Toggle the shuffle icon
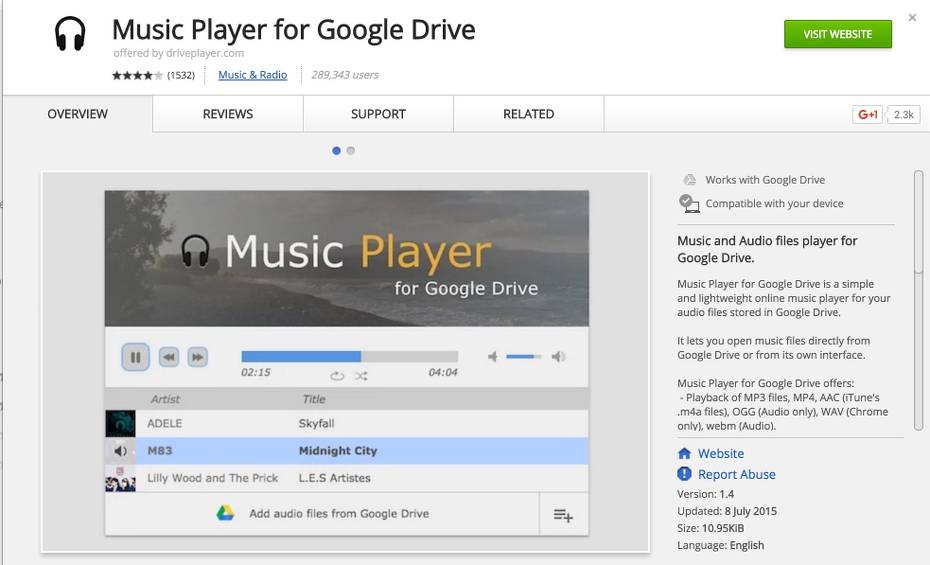 point(361,376)
